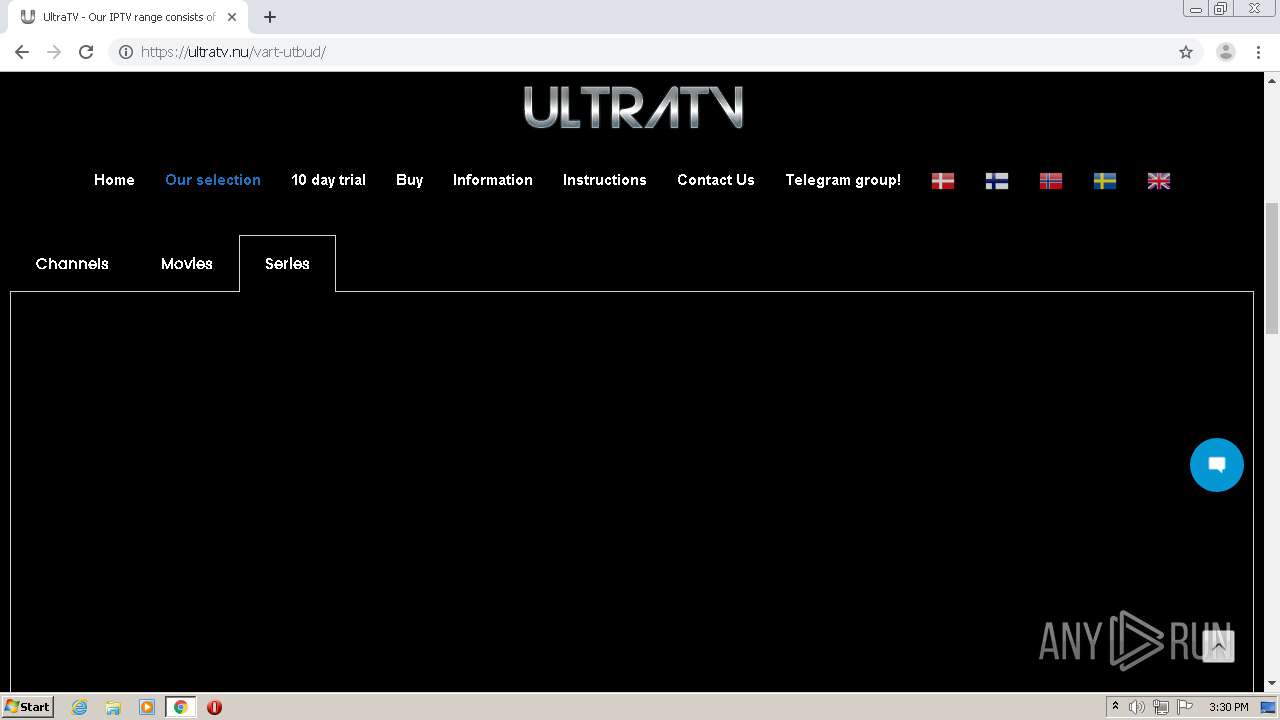Click the UltraTV logo
The image size is (1280, 720).
point(633,107)
